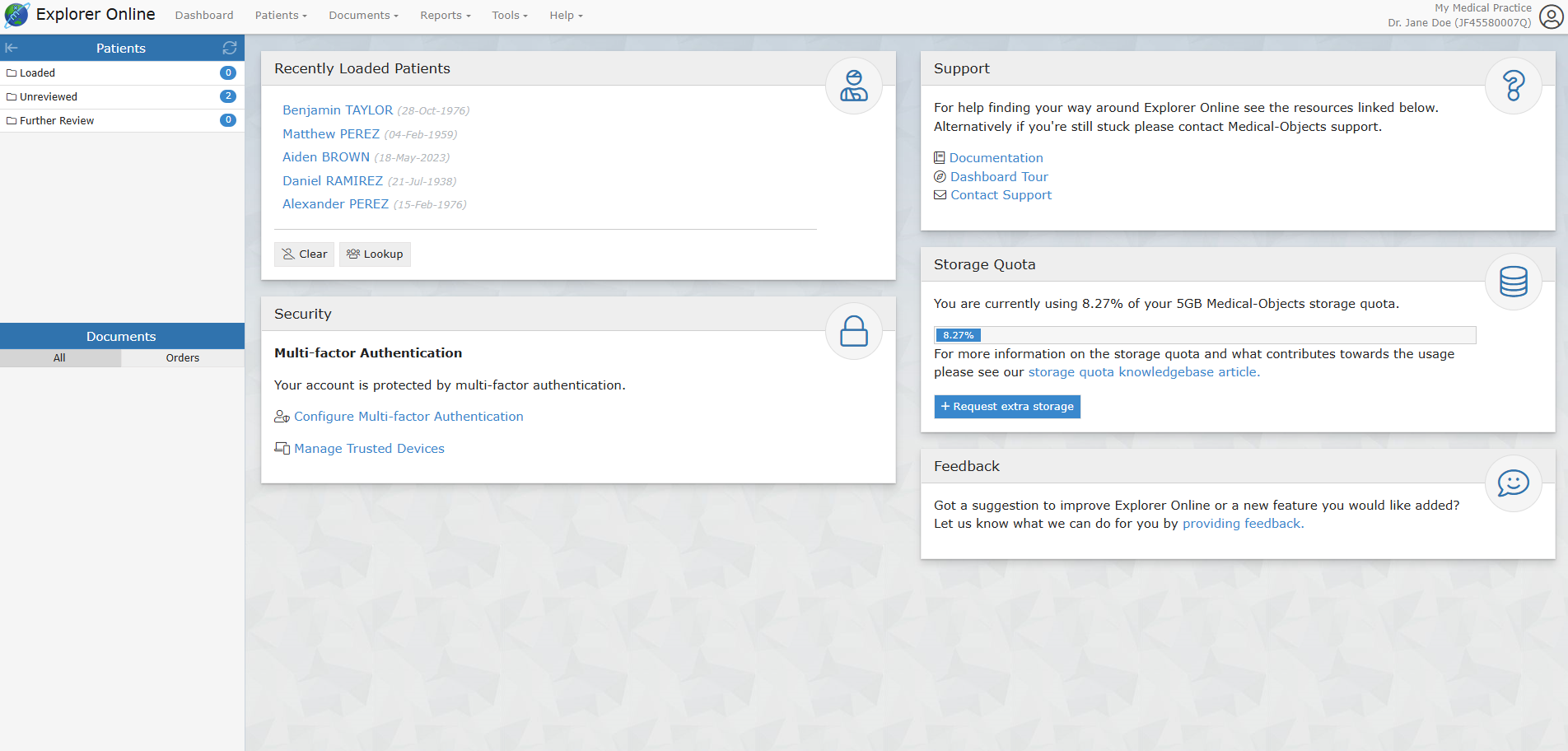Open the Tools menu
This screenshot has width=1568, height=751.
point(509,16)
